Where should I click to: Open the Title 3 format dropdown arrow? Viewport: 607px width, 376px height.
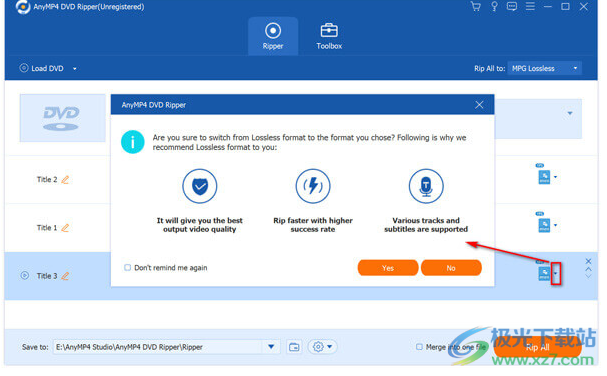pyautogui.click(x=556, y=274)
